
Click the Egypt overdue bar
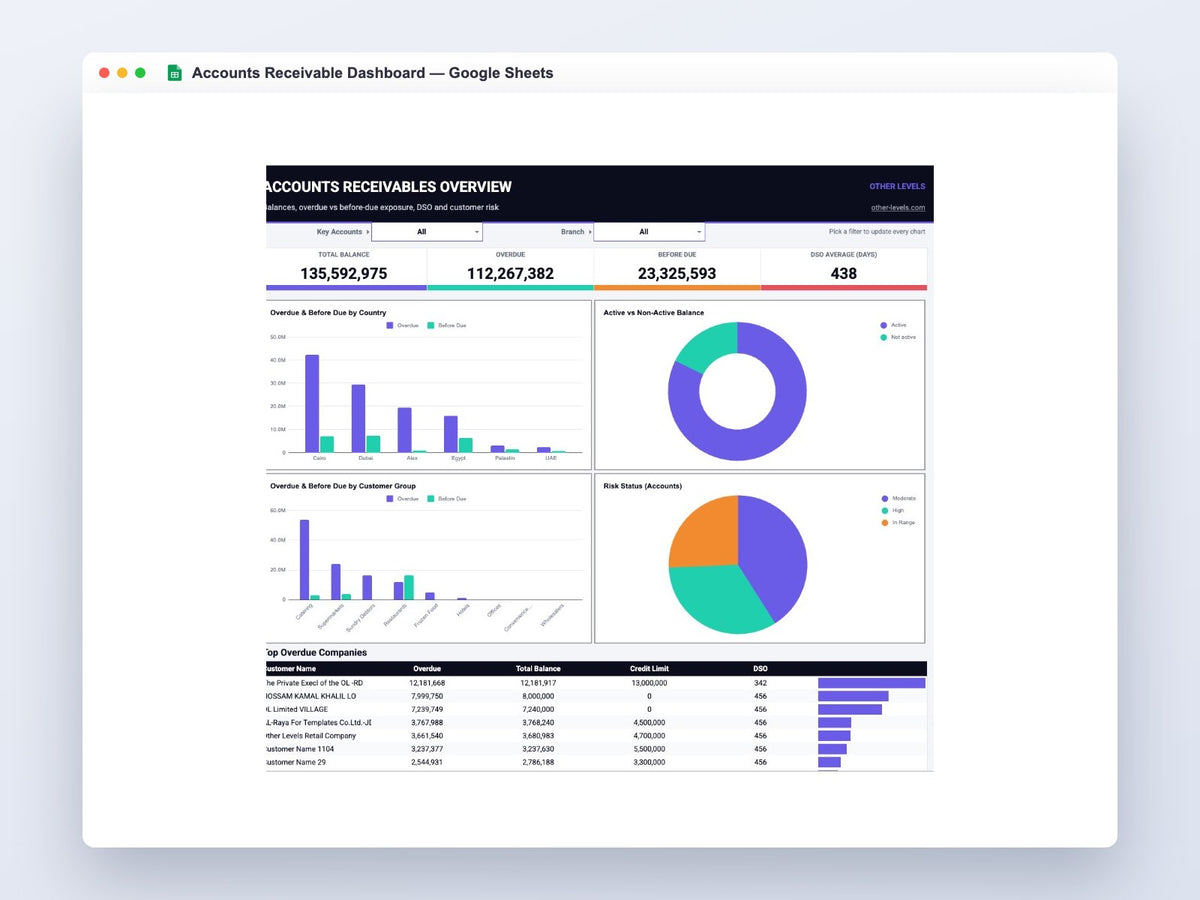click(x=451, y=434)
